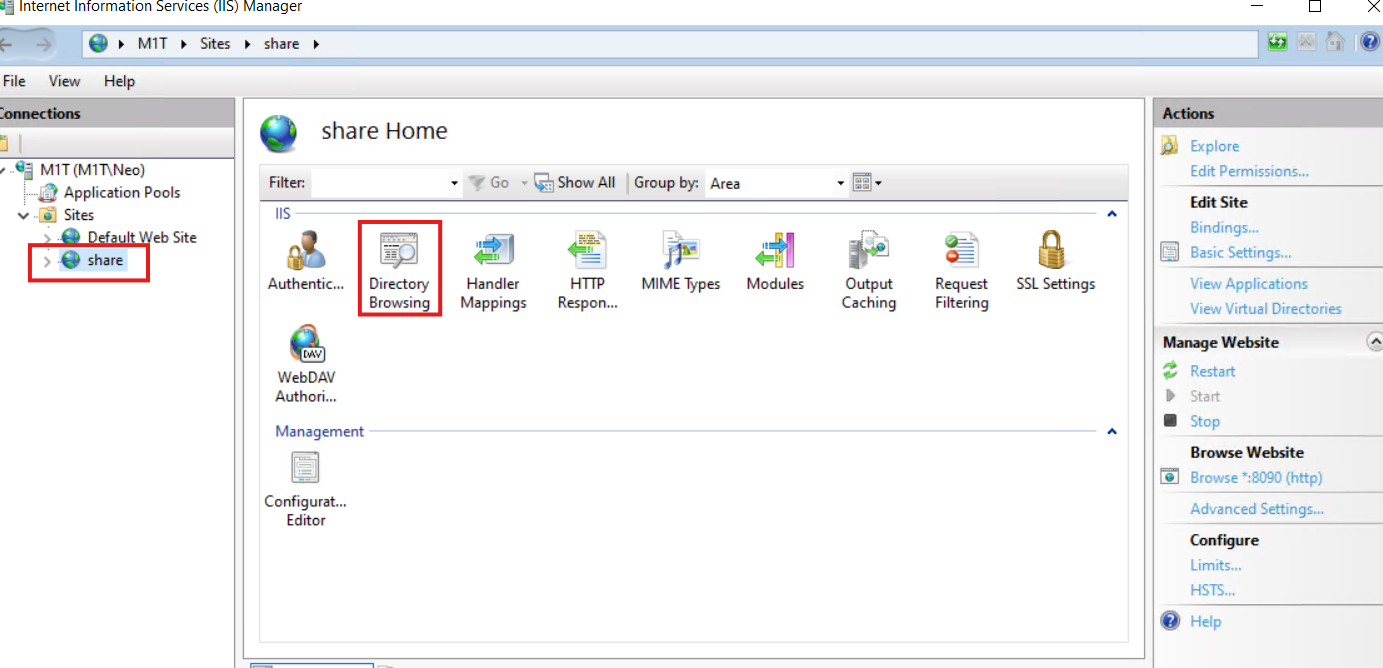Click the Stop square icon
1383x668 pixels.
pos(1170,421)
